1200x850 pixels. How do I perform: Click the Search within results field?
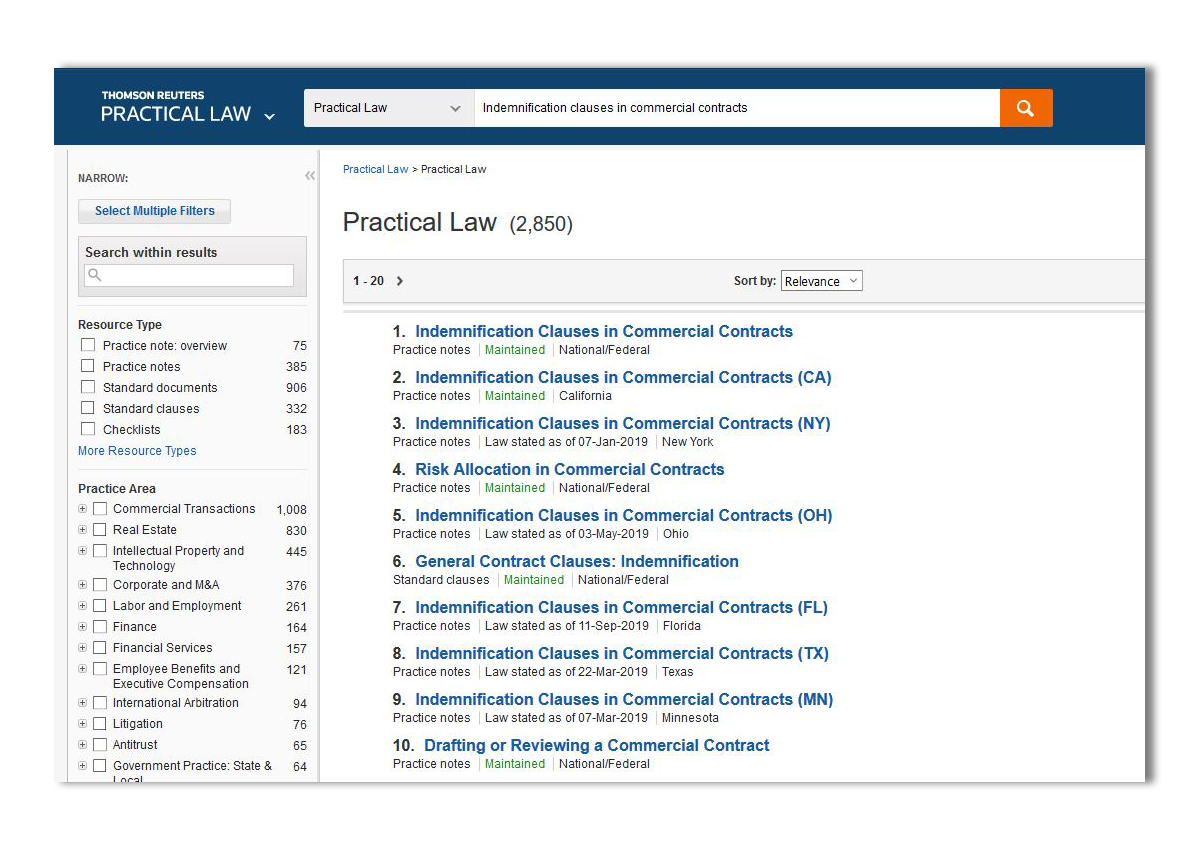click(x=189, y=275)
